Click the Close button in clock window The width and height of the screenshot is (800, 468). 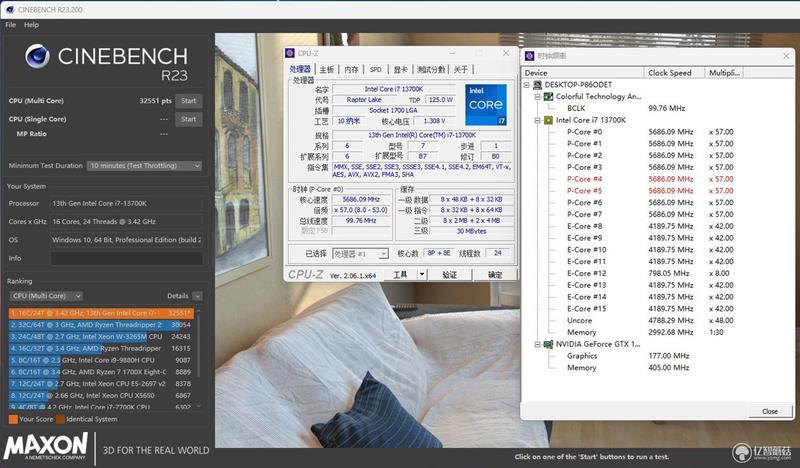[x=770, y=411]
